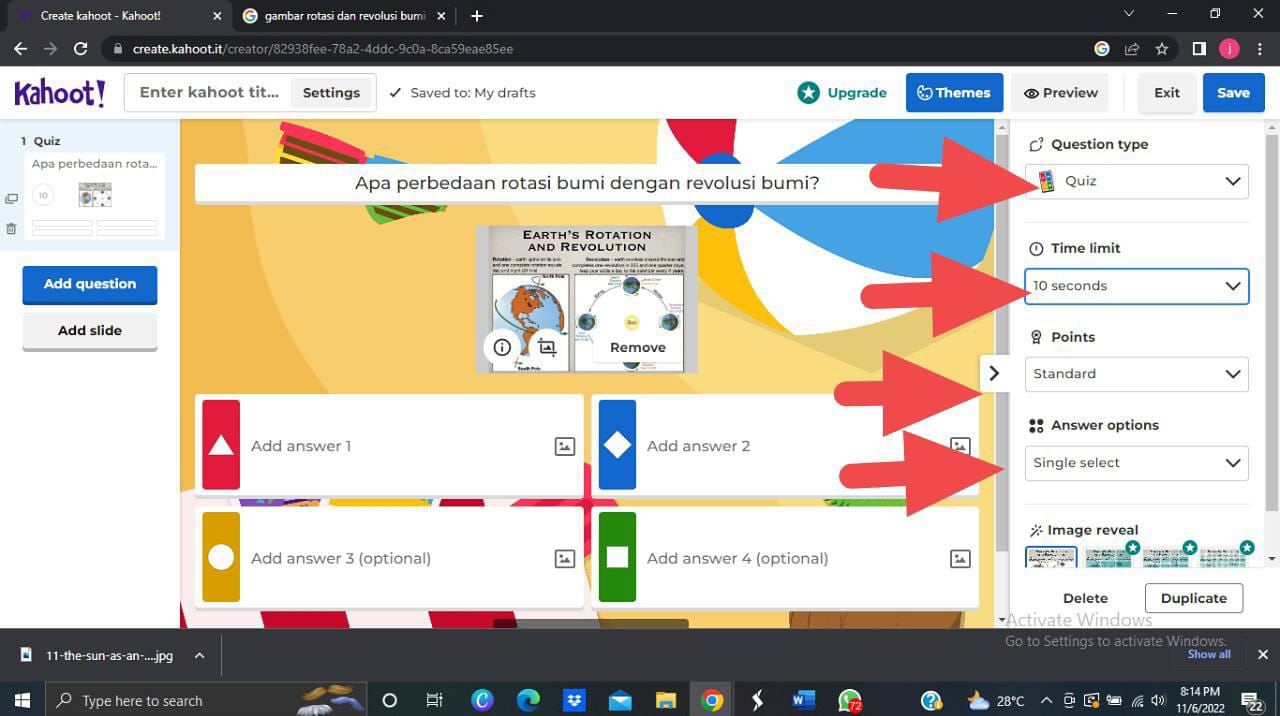Click the Kahoot! logo
The height and width of the screenshot is (716, 1280).
pos(60,93)
